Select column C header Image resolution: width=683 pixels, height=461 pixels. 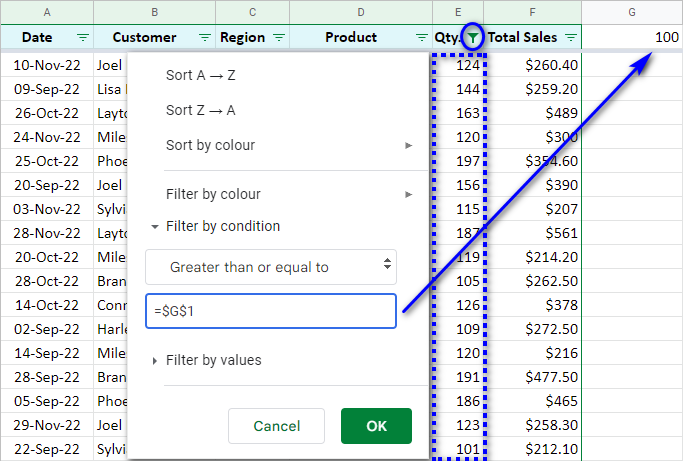click(x=253, y=12)
